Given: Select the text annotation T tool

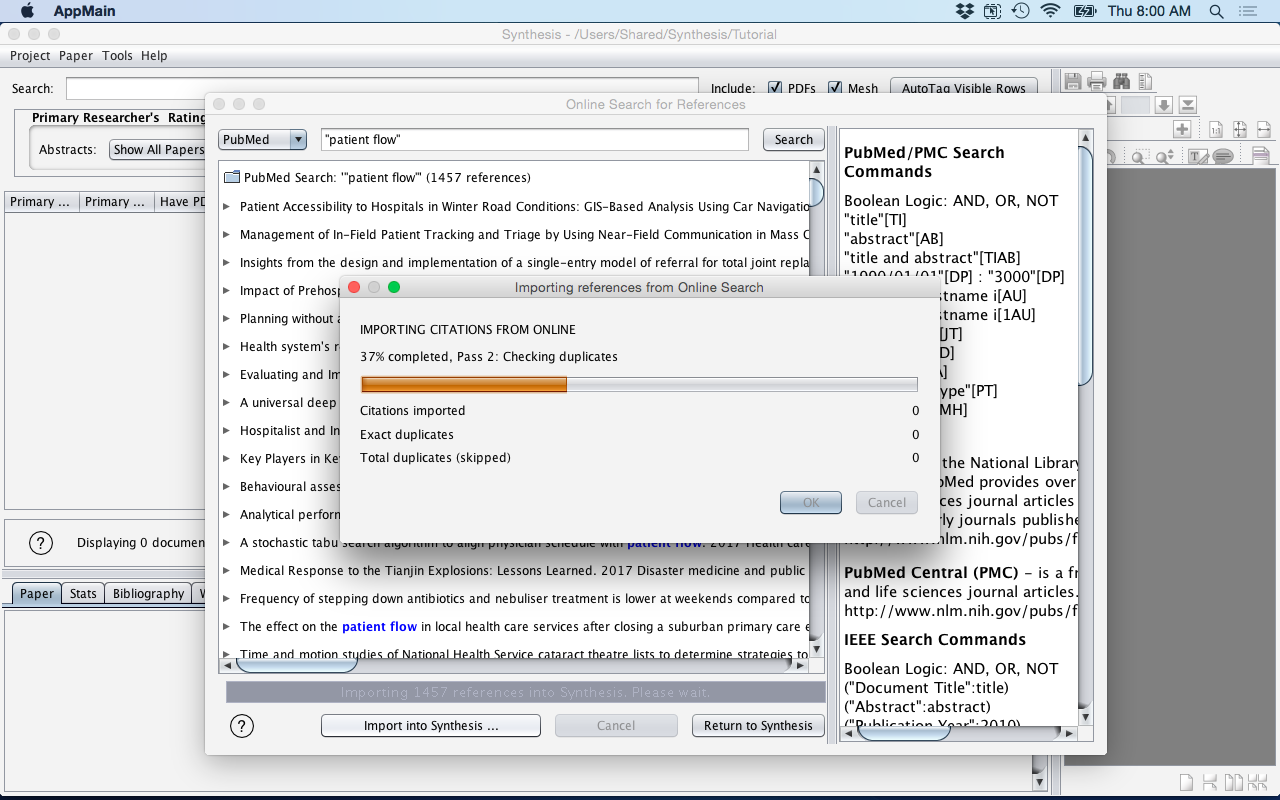Looking at the screenshot, I should (x=1198, y=156).
